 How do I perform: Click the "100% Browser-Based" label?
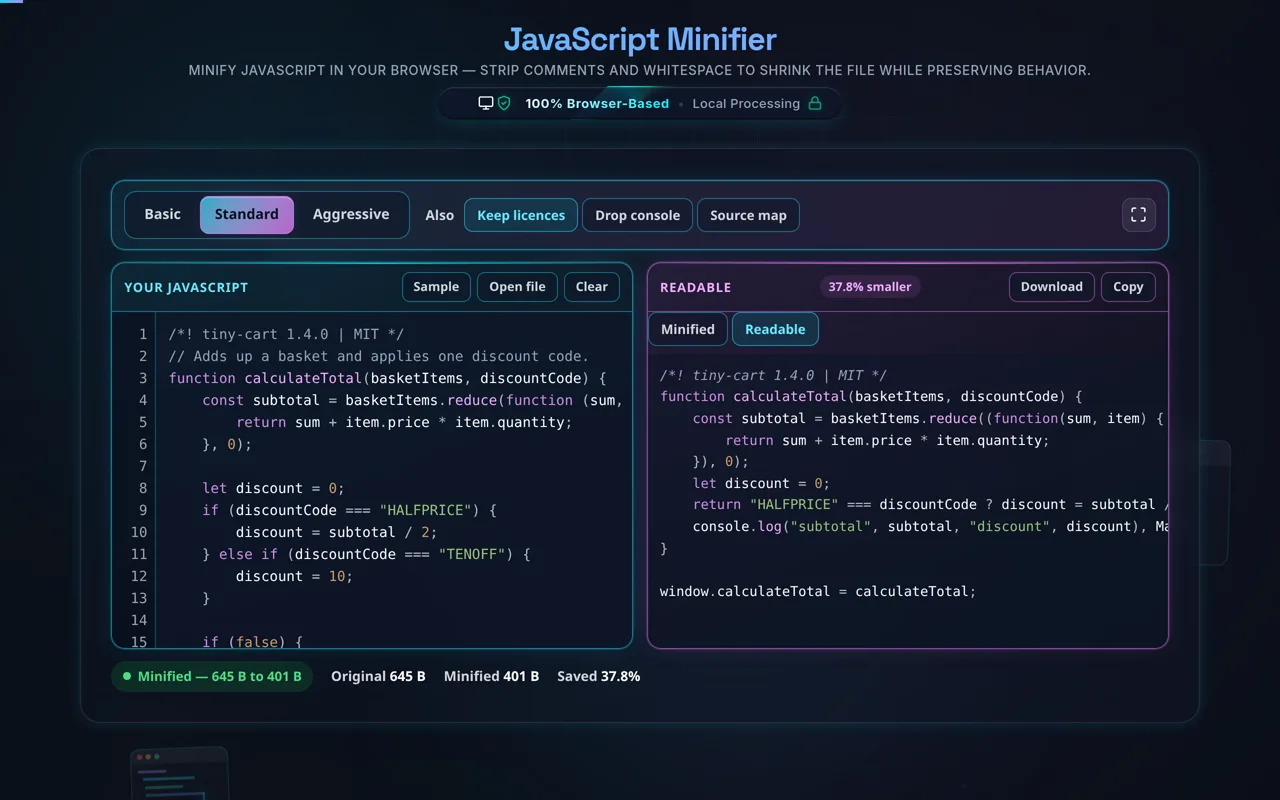point(597,103)
